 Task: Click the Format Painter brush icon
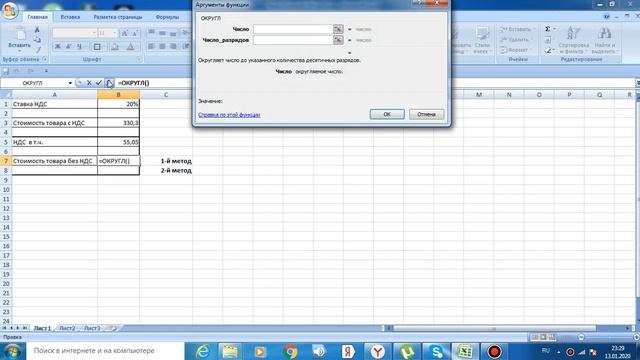pyautogui.click(x=37, y=49)
